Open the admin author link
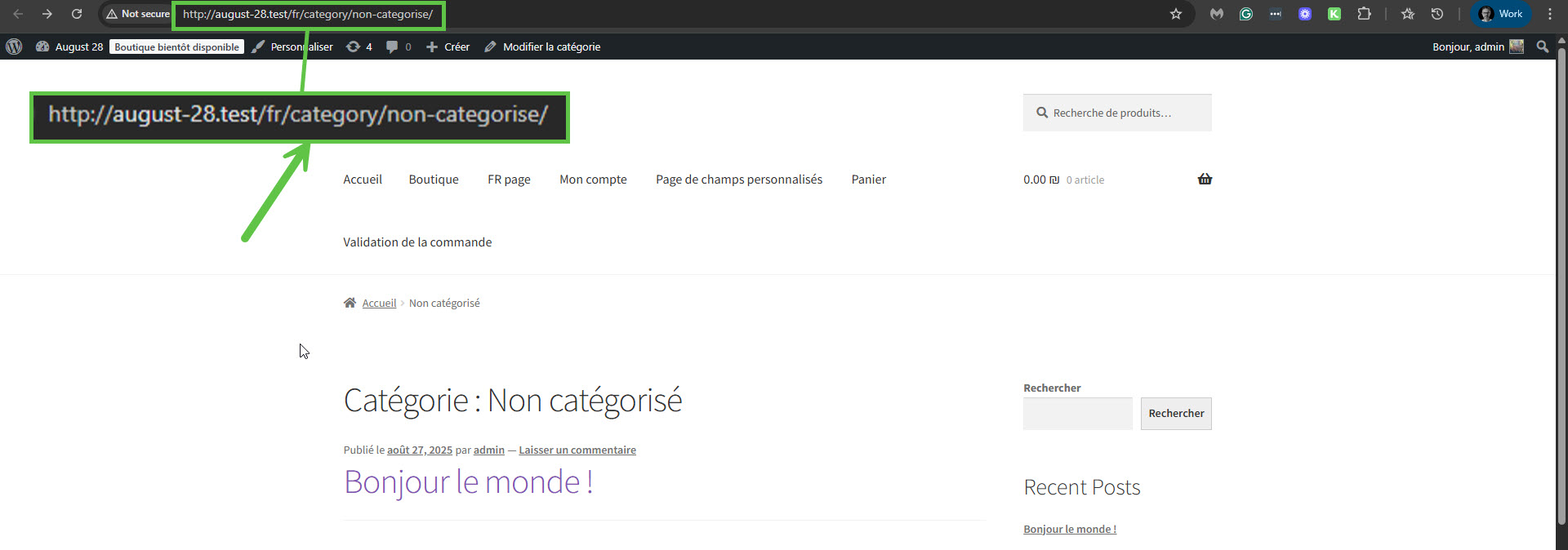The width and height of the screenshot is (1568, 550). tap(489, 450)
